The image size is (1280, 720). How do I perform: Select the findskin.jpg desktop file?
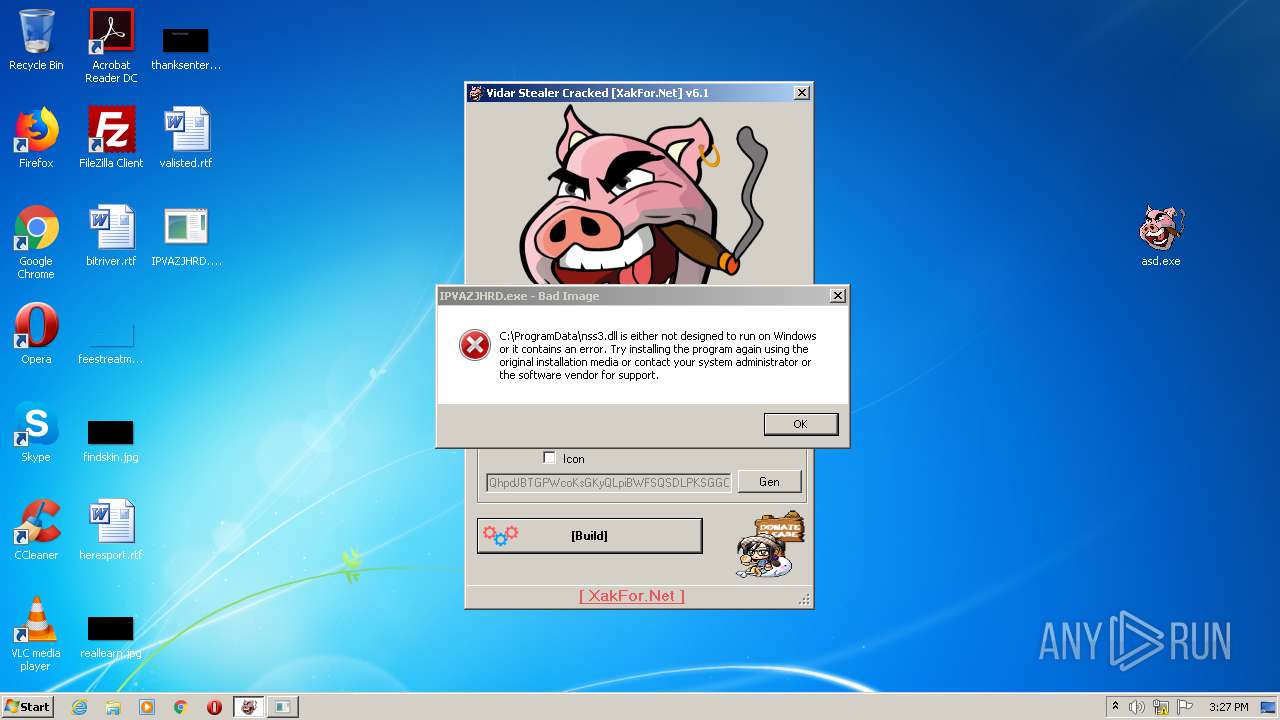point(111,440)
